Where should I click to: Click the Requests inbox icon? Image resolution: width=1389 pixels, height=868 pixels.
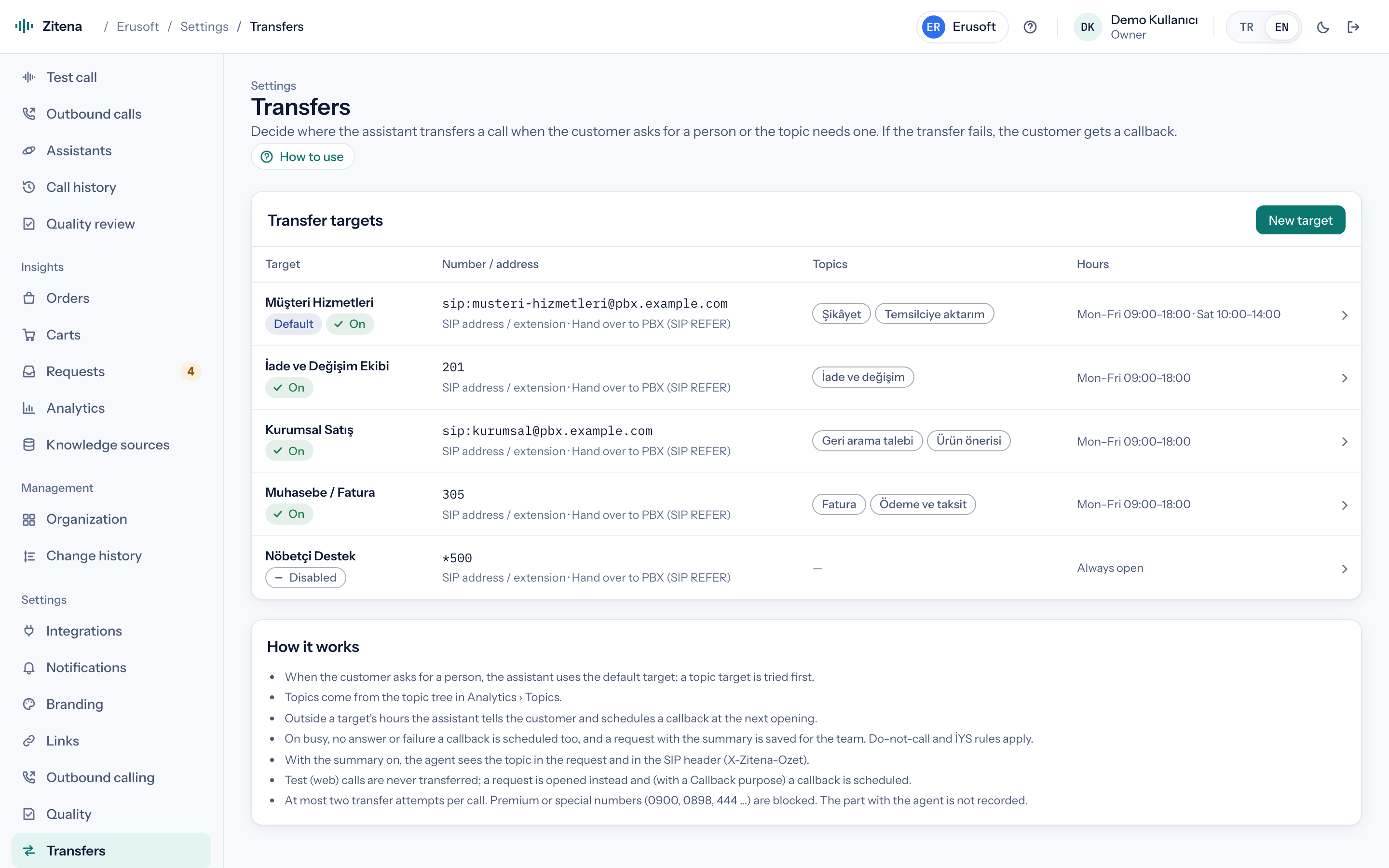tap(29, 371)
